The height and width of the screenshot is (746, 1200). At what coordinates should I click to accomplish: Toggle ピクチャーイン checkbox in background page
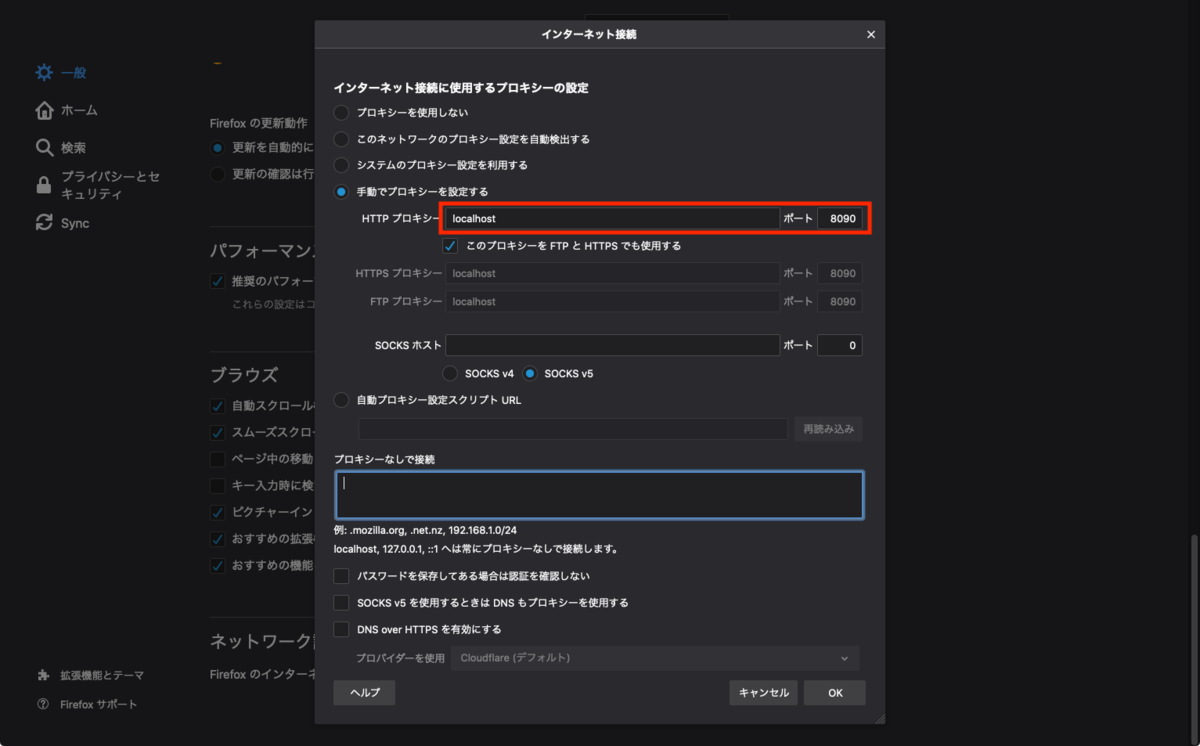point(217,512)
